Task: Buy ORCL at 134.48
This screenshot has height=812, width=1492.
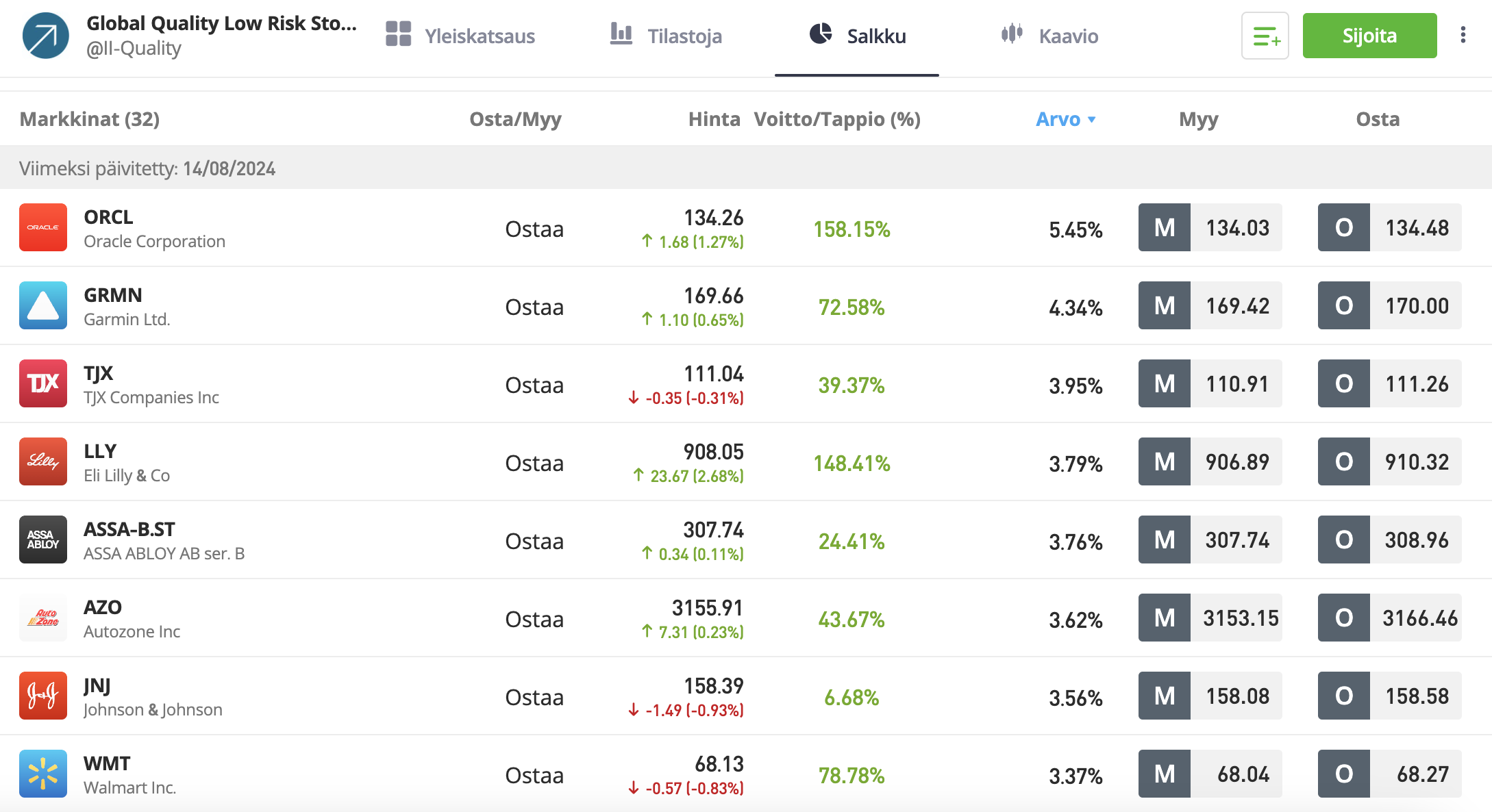Action: coord(1389,227)
